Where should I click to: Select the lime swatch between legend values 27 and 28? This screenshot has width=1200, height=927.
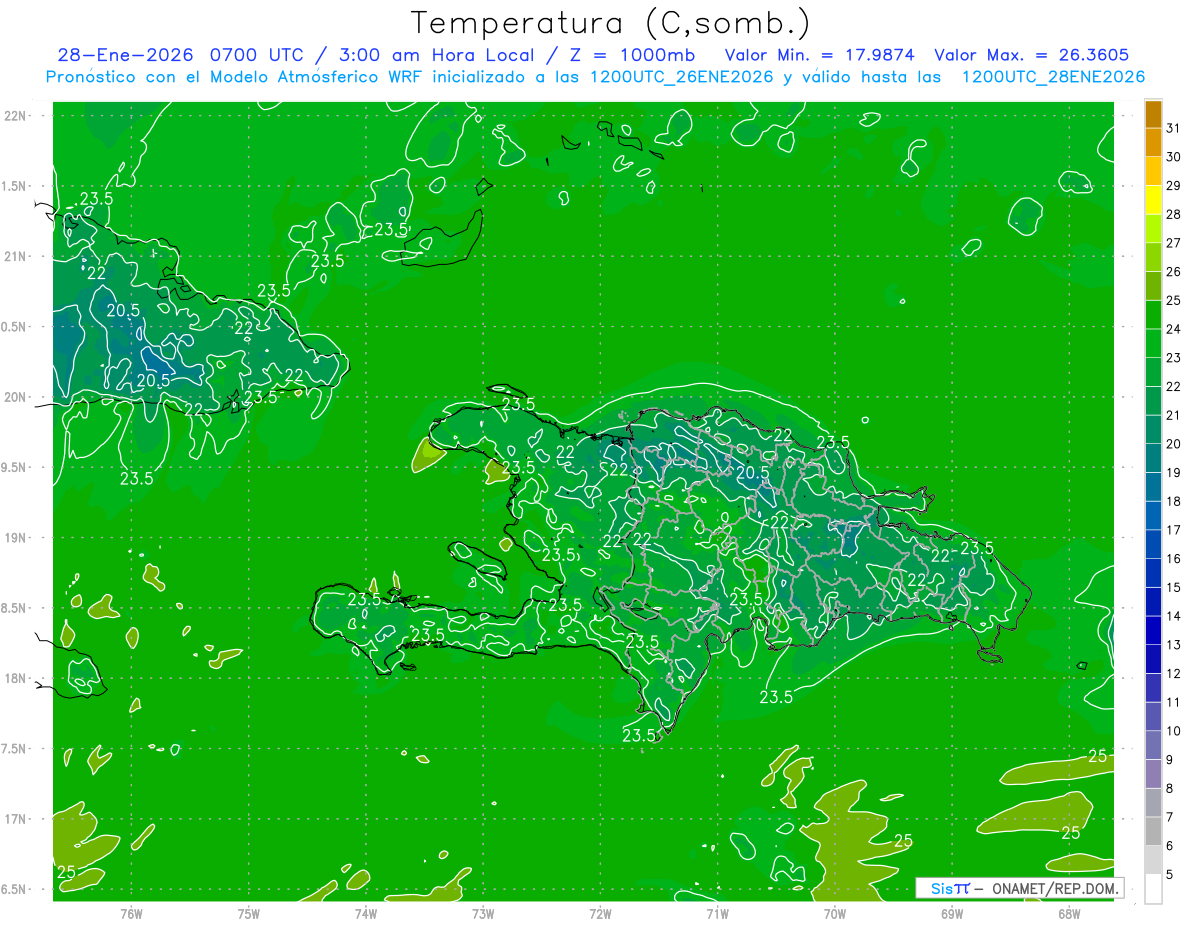(1153, 228)
